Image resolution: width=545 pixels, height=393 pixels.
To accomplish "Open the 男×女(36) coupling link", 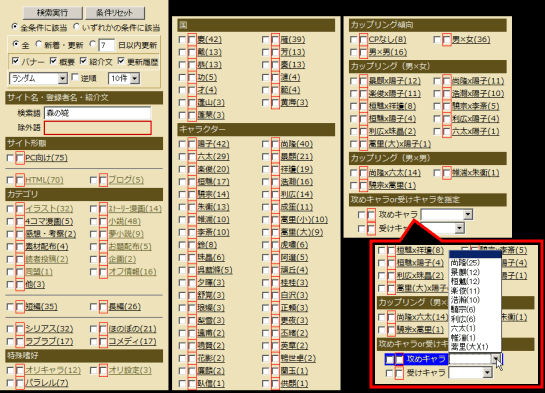I will click(471, 39).
